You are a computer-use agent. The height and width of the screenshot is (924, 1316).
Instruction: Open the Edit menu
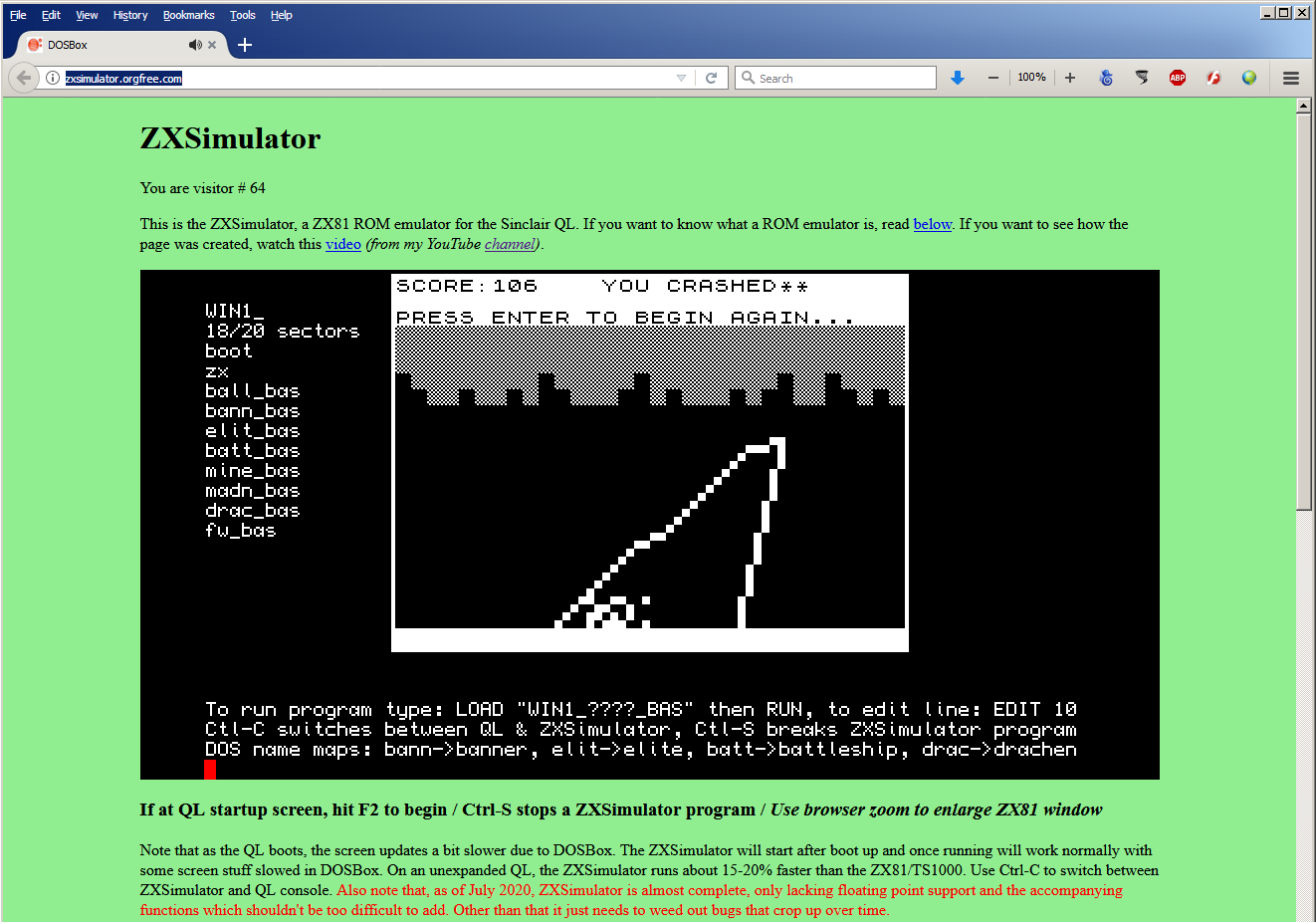click(x=51, y=15)
